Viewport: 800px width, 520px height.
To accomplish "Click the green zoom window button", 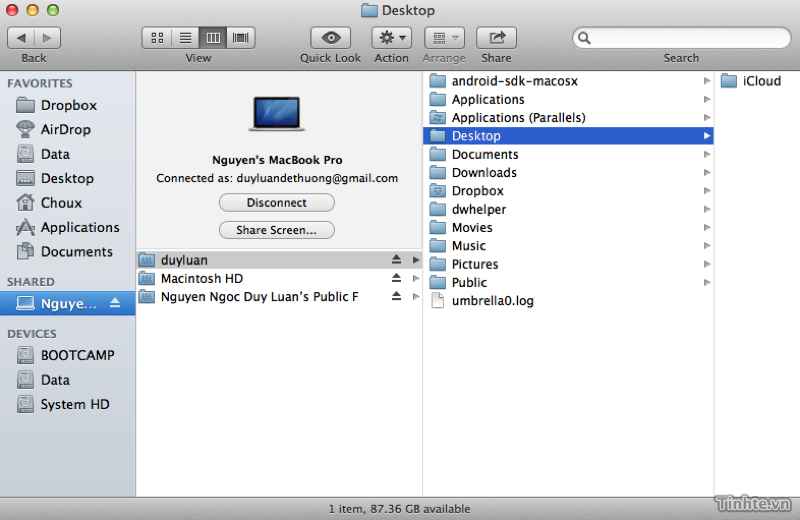I will 53,10.
